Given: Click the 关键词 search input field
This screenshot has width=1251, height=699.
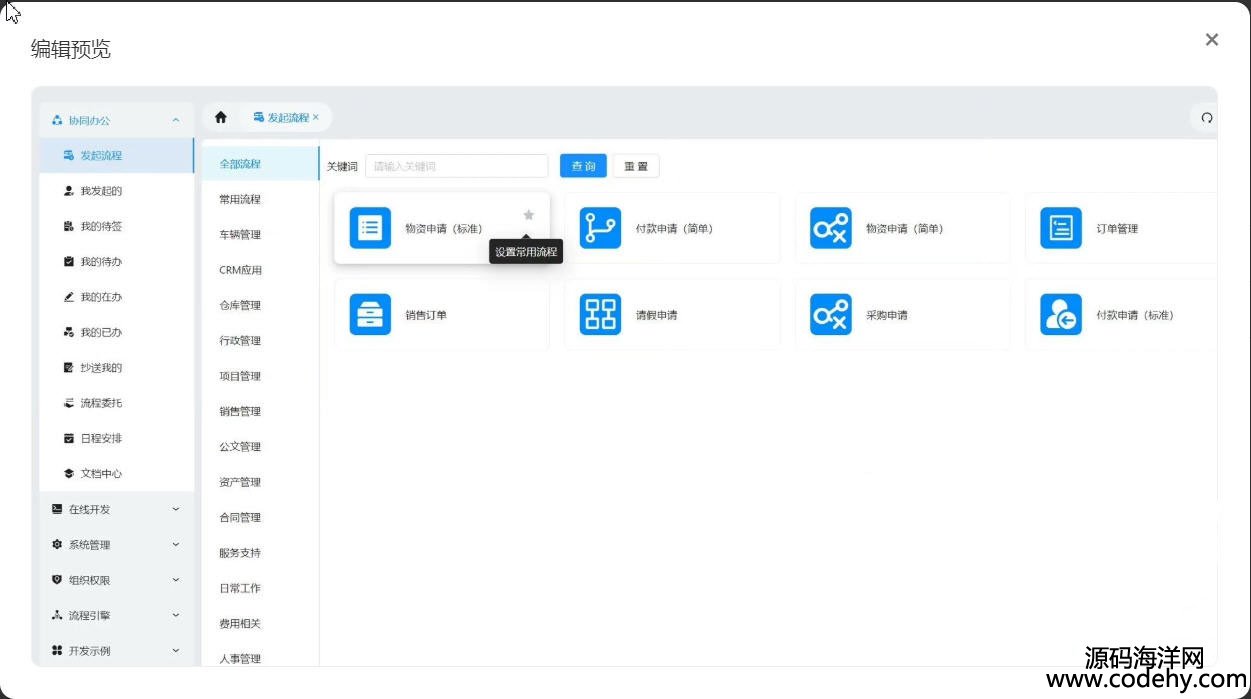Looking at the screenshot, I should tap(456, 166).
